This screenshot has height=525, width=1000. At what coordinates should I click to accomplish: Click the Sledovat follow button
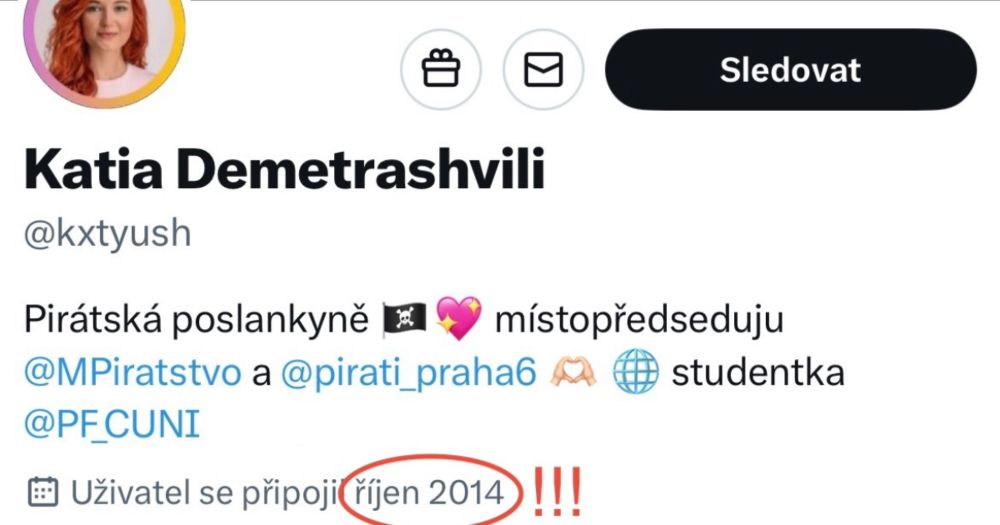(x=791, y=69)
